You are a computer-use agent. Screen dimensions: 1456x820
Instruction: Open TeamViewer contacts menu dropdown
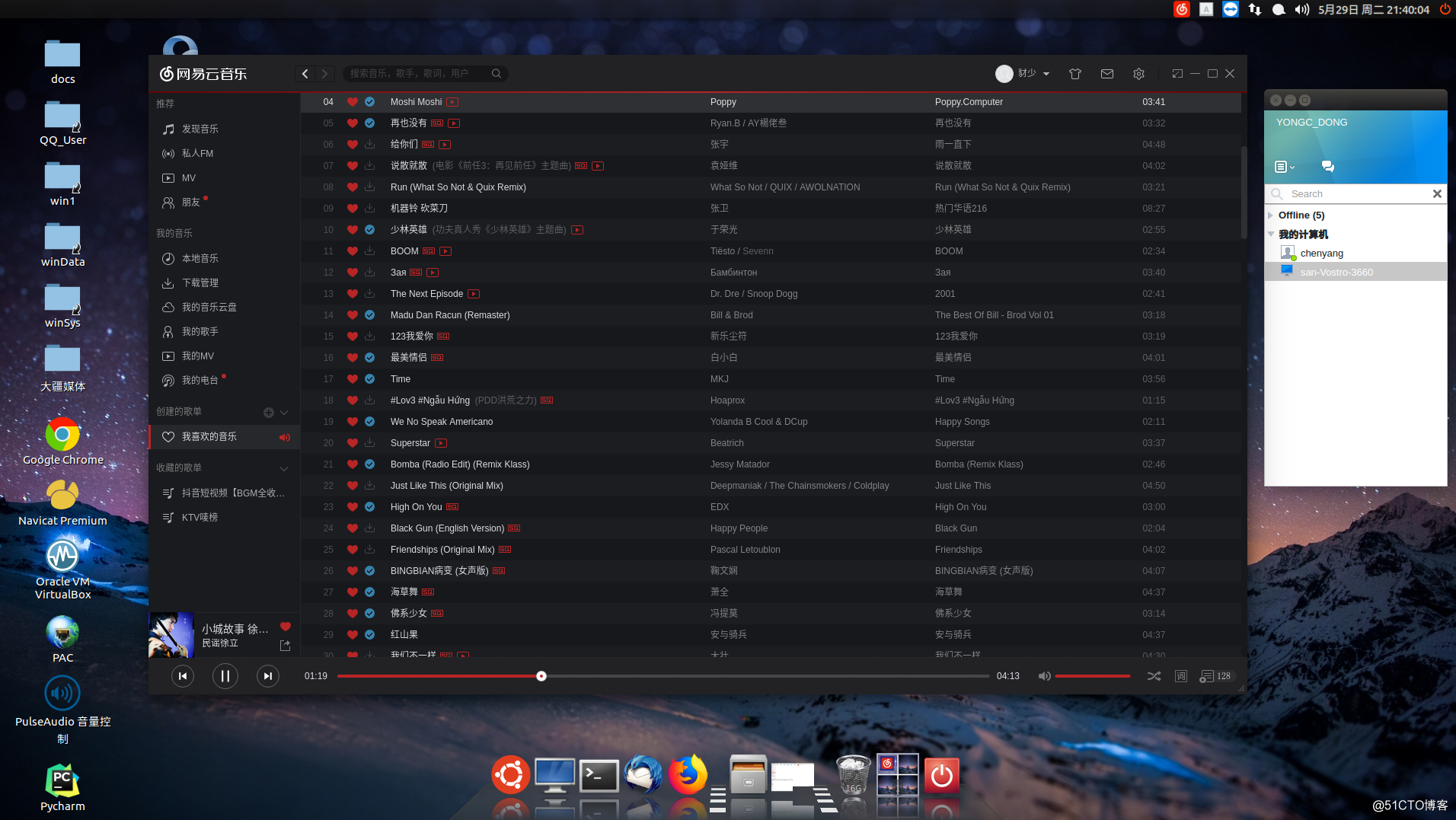tap(1285, 167)
